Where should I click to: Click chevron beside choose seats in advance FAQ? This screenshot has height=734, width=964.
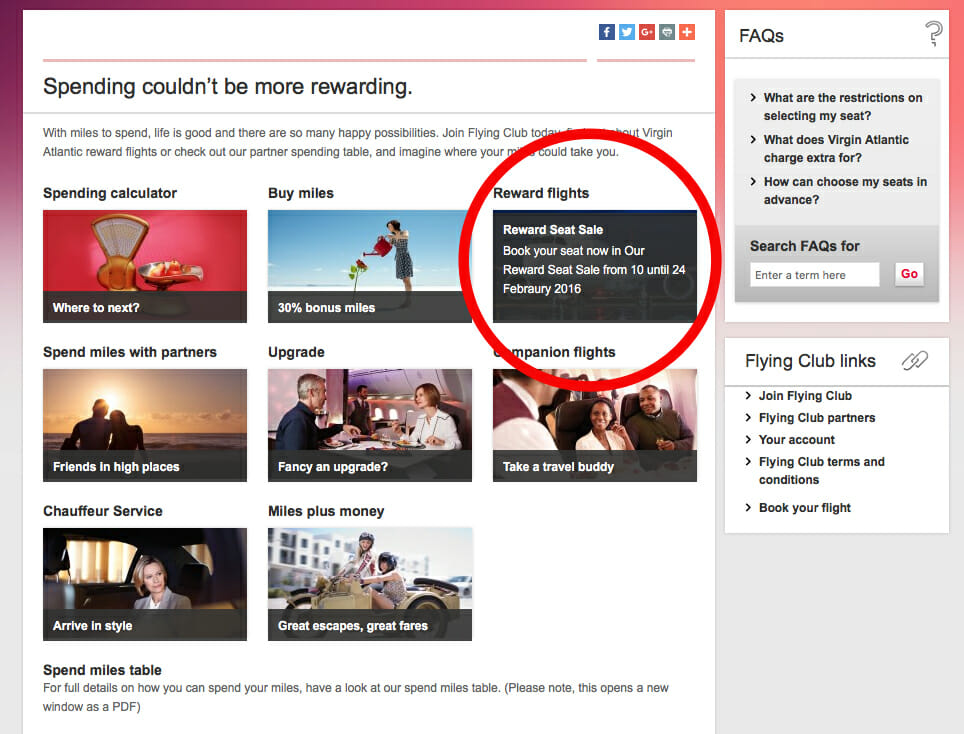[x=753, y=181]
